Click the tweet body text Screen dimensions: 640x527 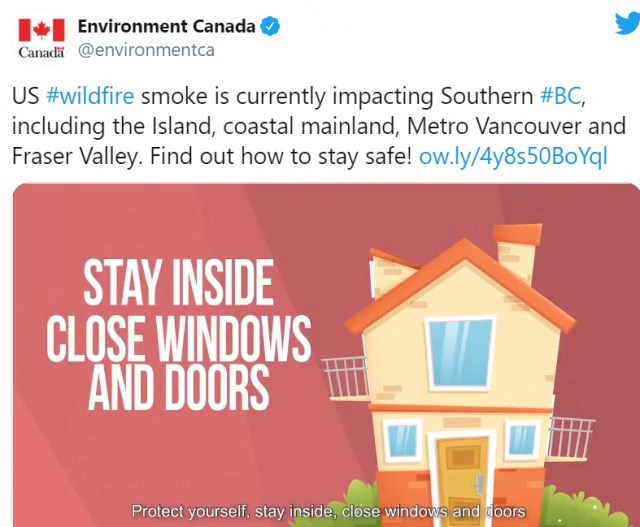(318, 127)
